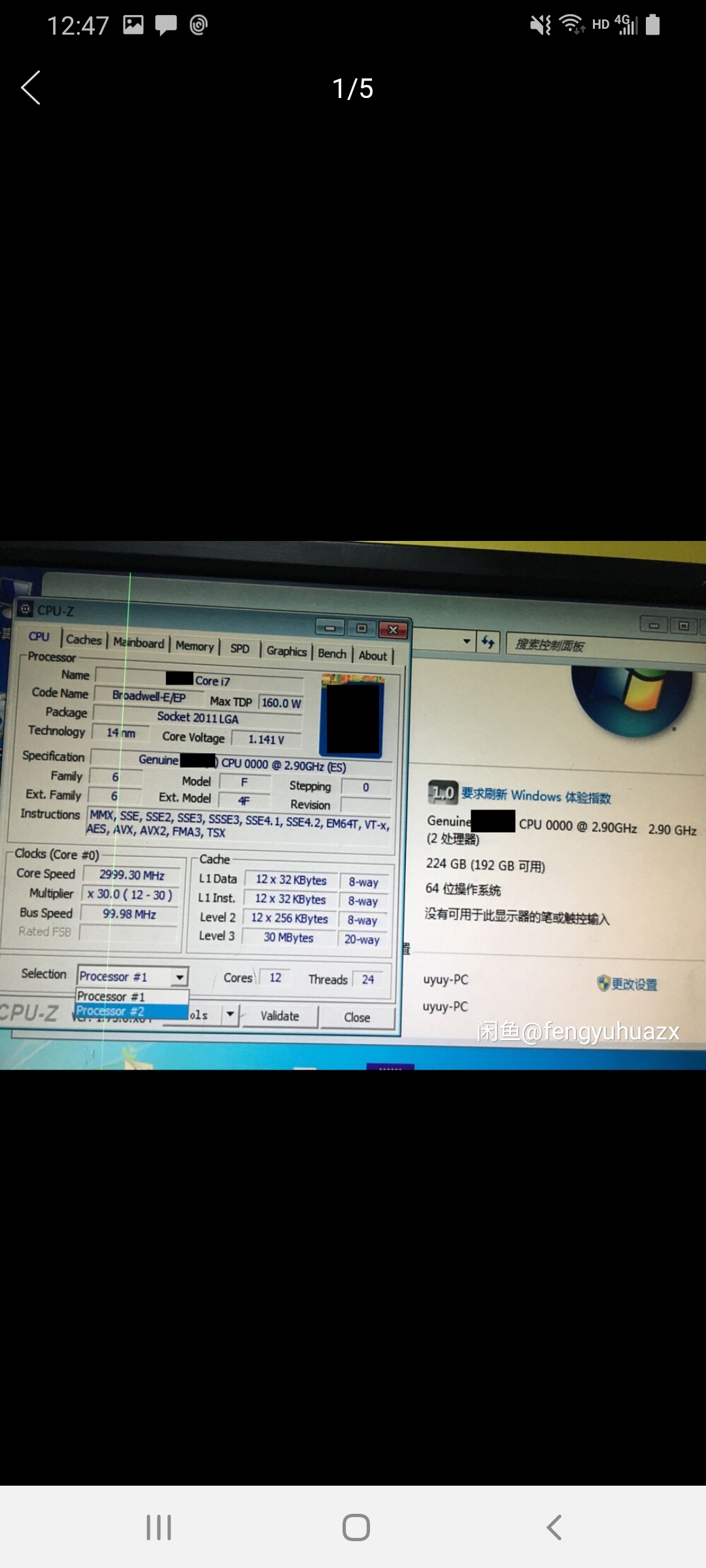The width and height of the screenshot is (706, 1568).
Task: Click the Close button in CPU-Z
Action: pyautogui.click(x=357, y=1017)
